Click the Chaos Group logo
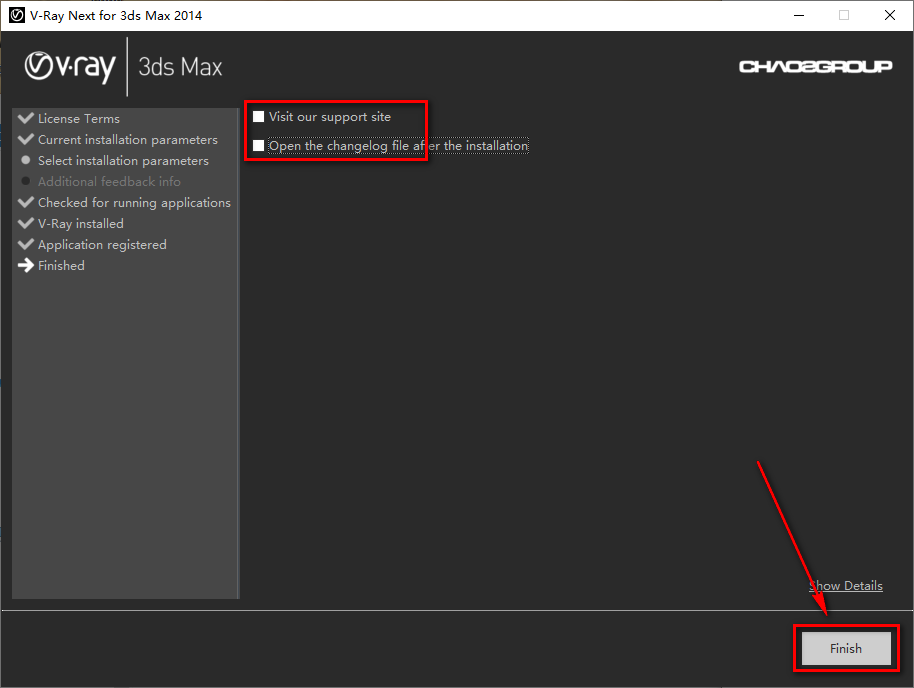914x688 pixels. tap(815, 66)
